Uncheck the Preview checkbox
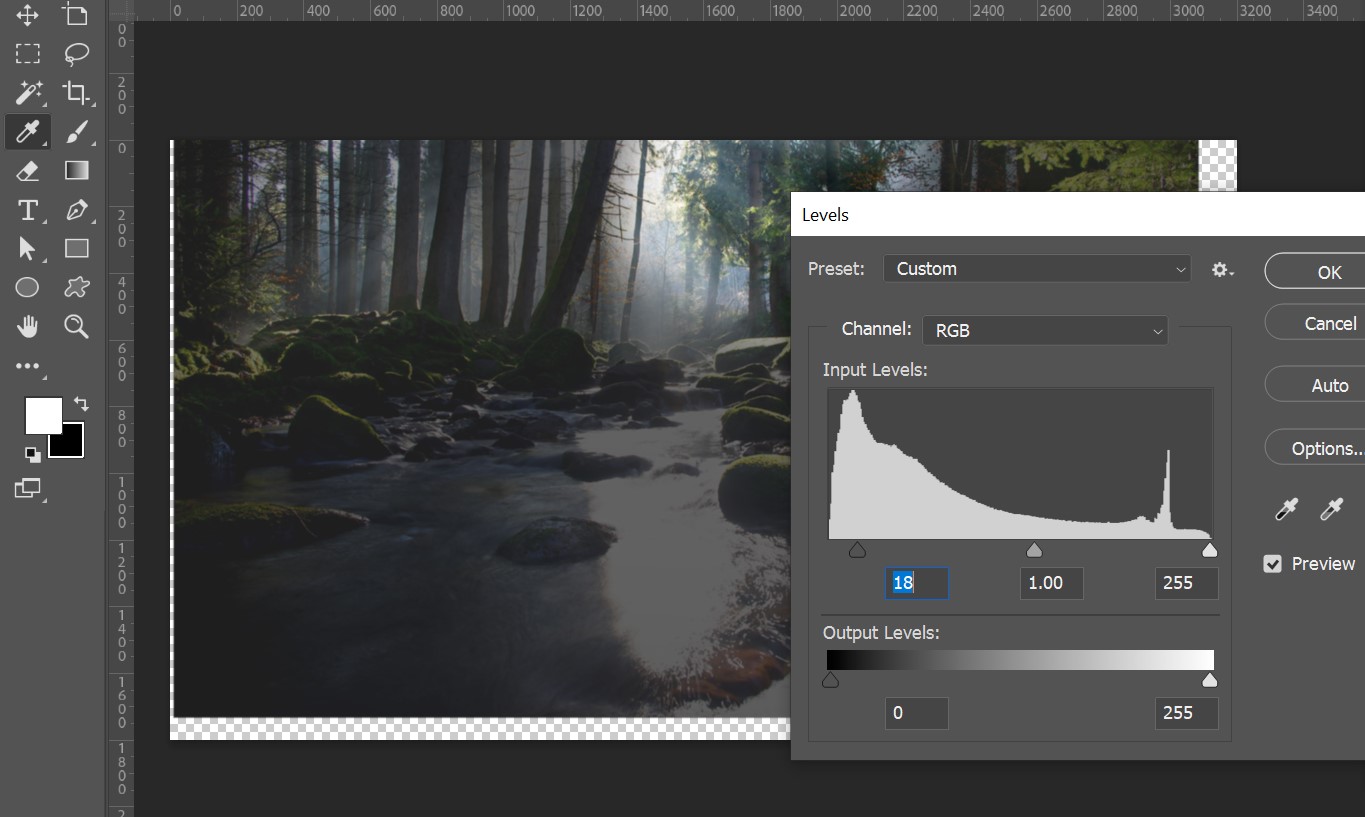The height and width of the screenshot is (817, 1365). tap(1273, 564)
